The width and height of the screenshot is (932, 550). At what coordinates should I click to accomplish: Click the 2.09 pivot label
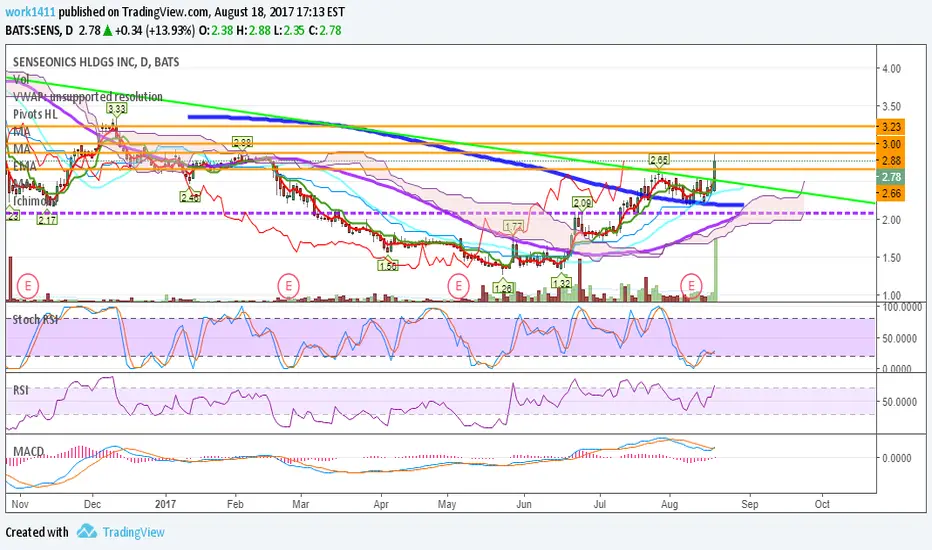(582, 203)
